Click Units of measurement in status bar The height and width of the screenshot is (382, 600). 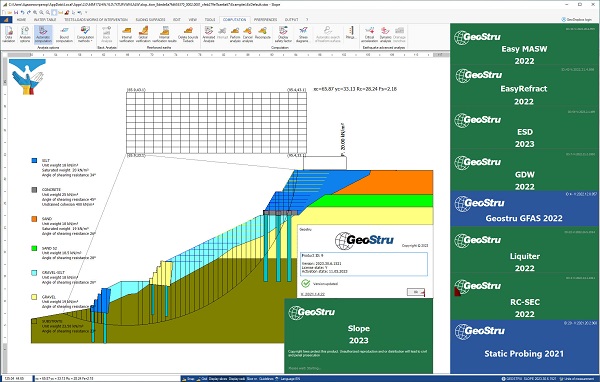[578, 379]
